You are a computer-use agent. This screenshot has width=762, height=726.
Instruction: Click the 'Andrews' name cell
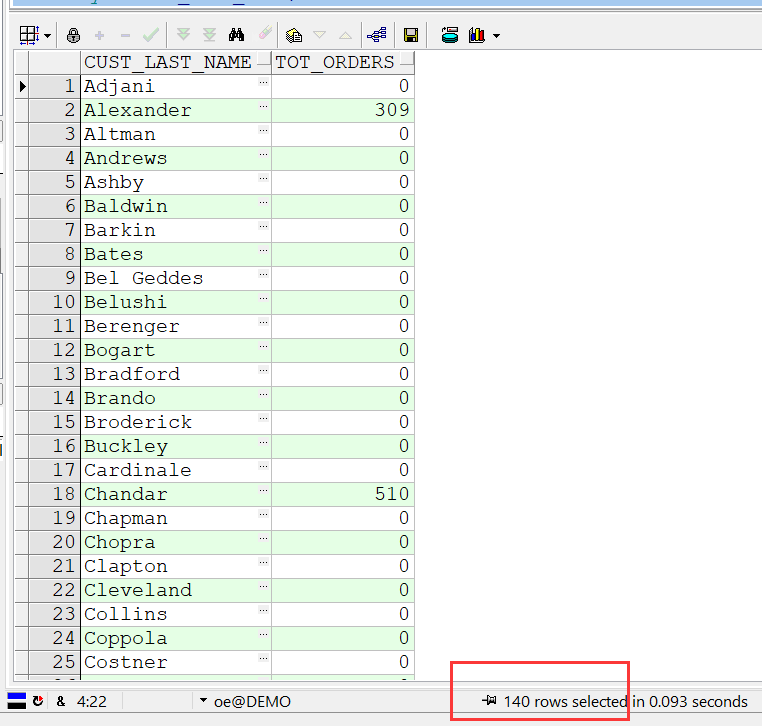(x=176, y=158)
